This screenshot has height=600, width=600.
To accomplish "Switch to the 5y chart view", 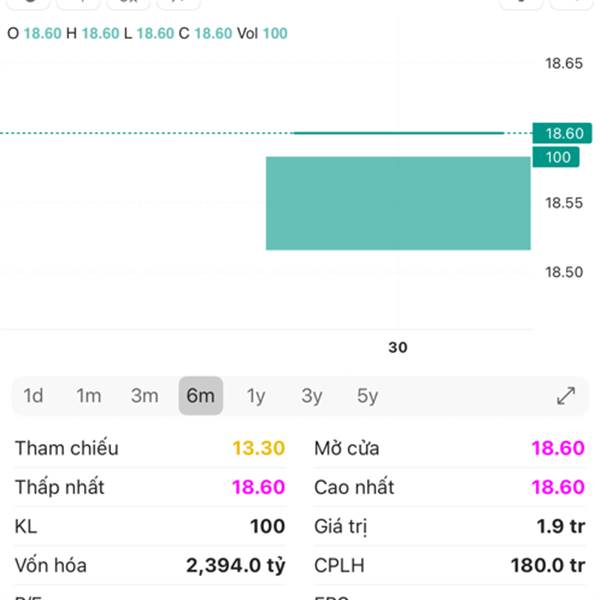I will 368,396.
